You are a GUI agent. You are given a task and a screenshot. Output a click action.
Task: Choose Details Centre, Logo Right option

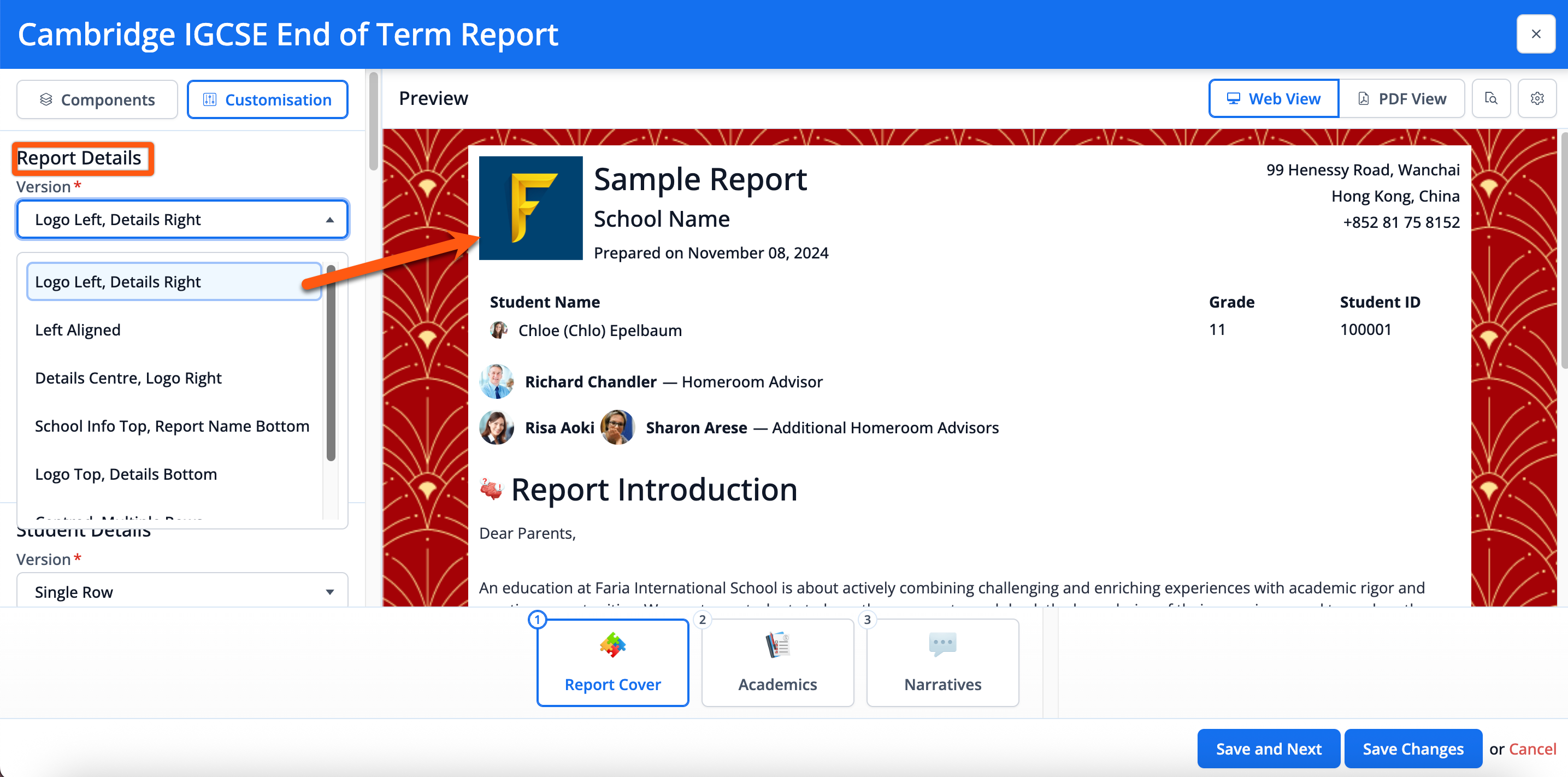tap(128, 378)
